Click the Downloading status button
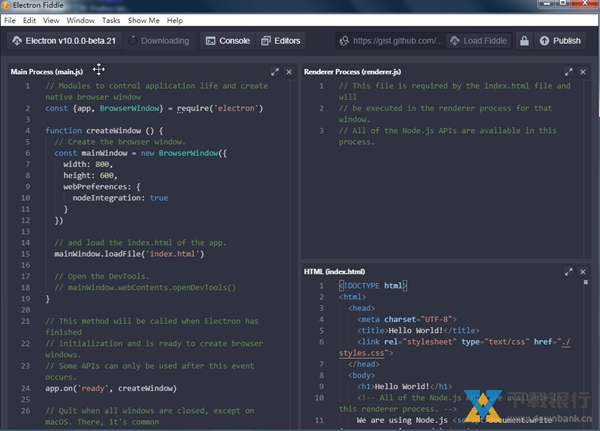Image resolution: width=600 pixels, height=431 pixels. tap(158, 41)
